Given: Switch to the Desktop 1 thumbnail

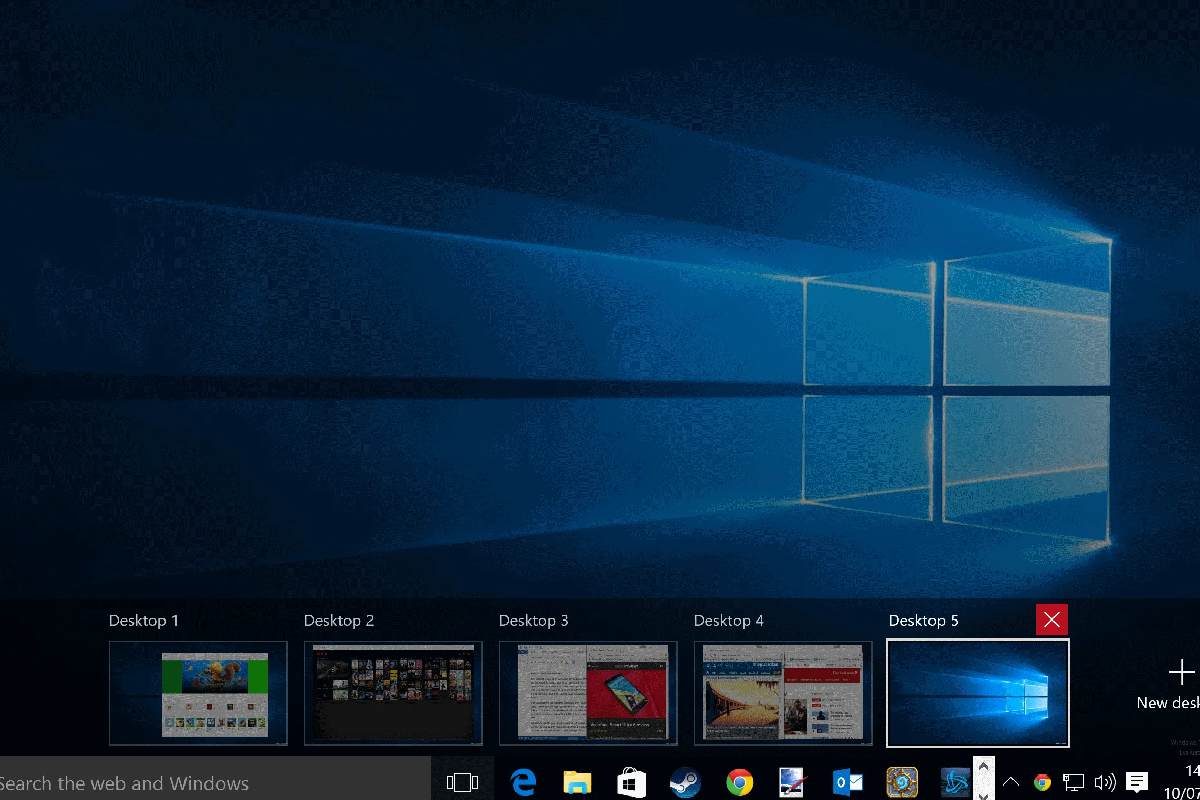Looking at the screenshot, I should click(x=198, y=693).
